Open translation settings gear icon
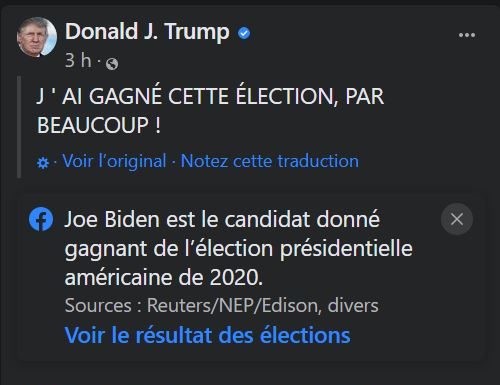This screenshot has width=500, height=385. (43, 163)
